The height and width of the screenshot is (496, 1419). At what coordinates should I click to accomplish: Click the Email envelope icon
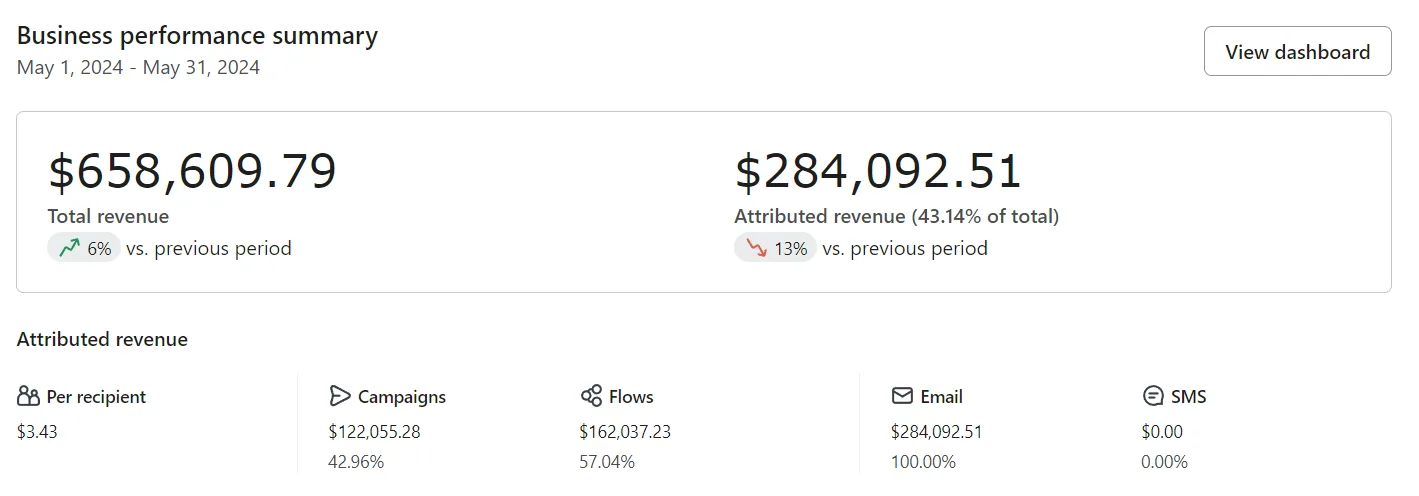tap(902, 396)
